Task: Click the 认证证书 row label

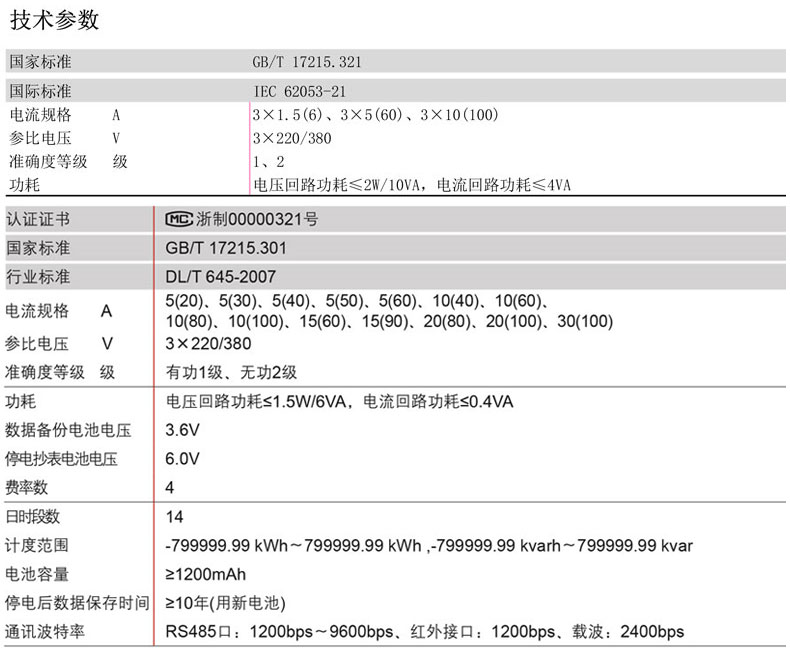Action: [38, 219]
